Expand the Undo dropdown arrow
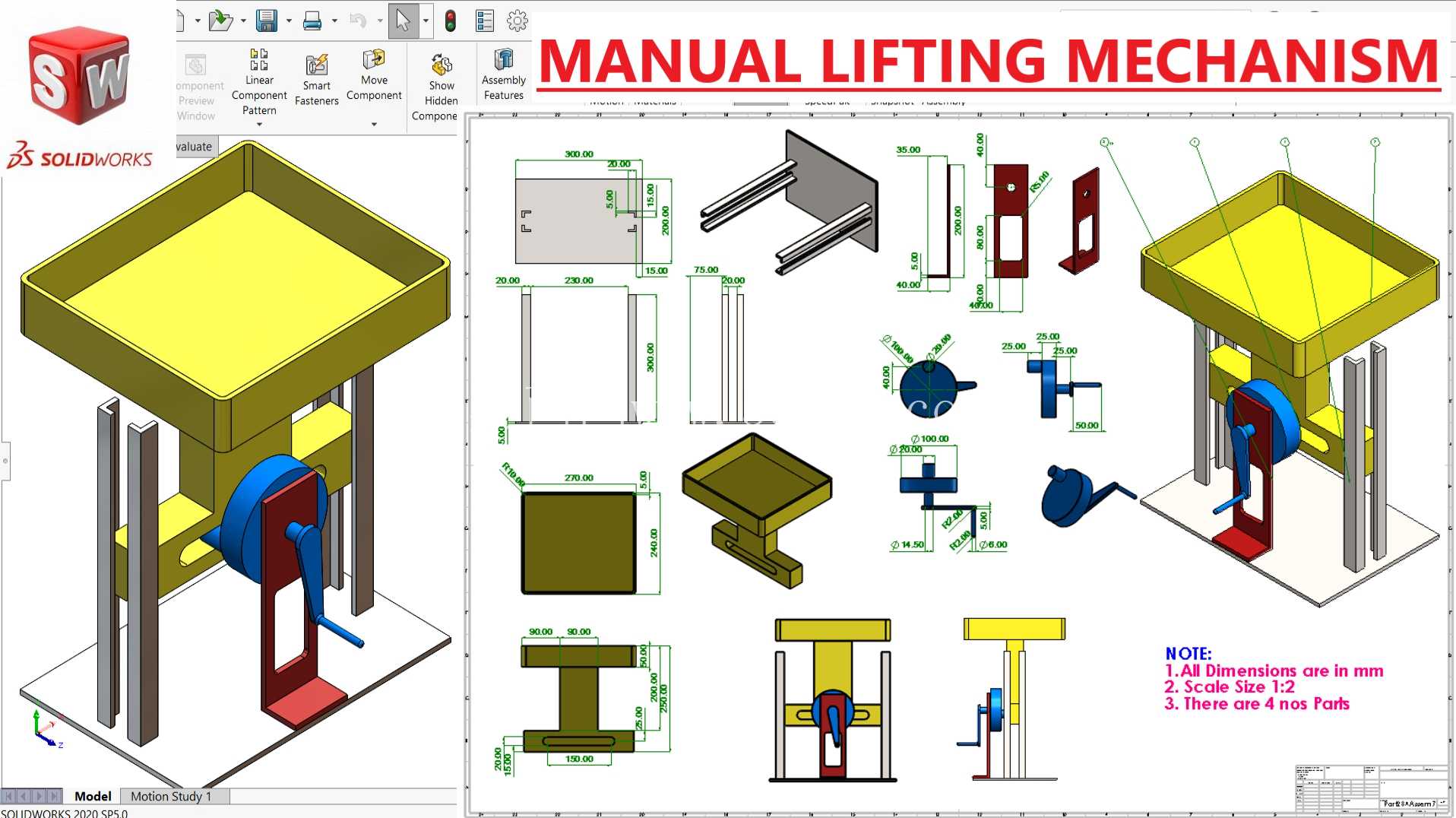This screenshot has width=1456, height=818. (380, 21)
